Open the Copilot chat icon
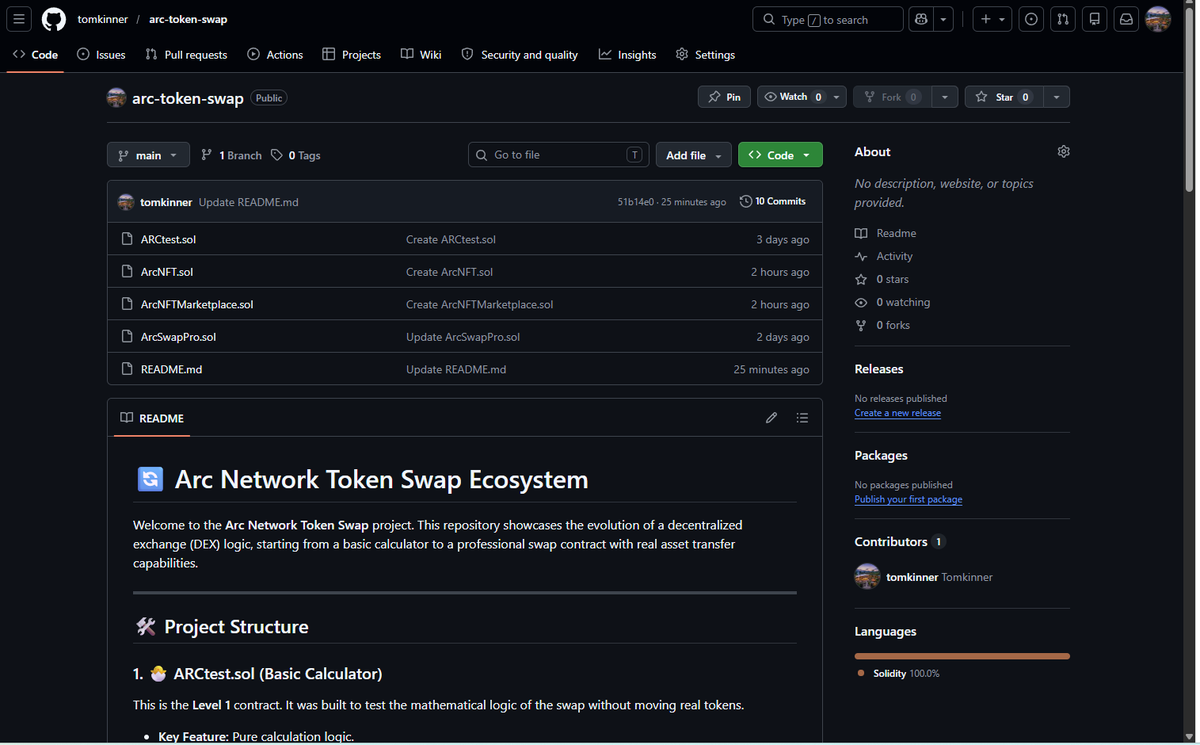This screenshot has height=745, width=1200. pos(921,19)
